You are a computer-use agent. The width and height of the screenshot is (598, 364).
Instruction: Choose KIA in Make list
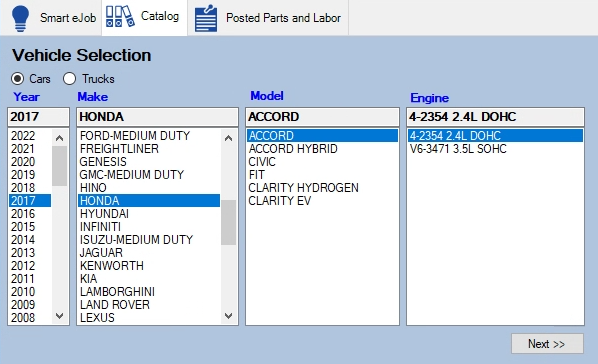coord(149,279)
